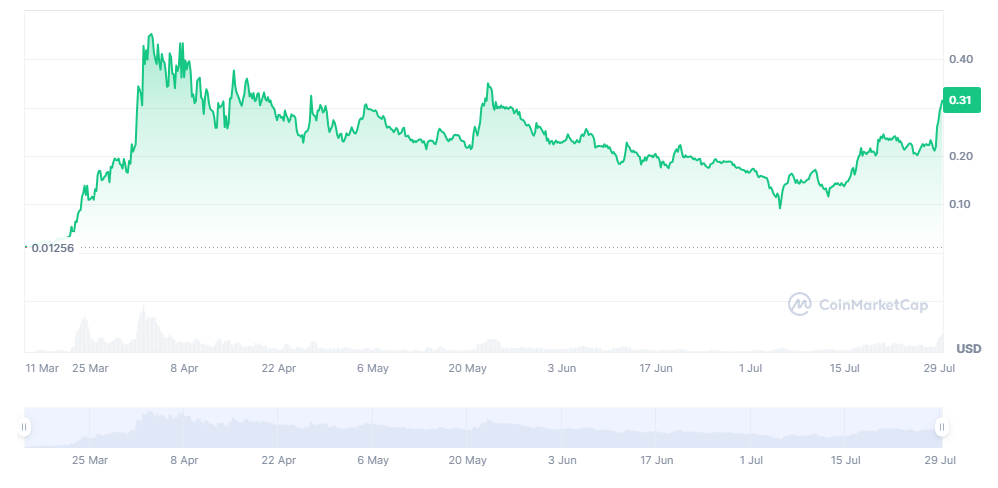This screenshot has height=488, width=998.
Task: Click the early April price peak on chart
Action: tap(150, 36)
